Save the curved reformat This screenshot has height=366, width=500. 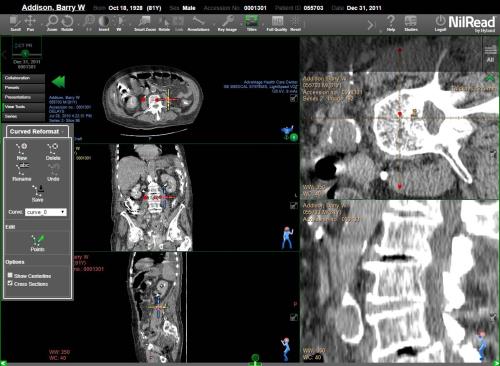click(x=38, y=193)
